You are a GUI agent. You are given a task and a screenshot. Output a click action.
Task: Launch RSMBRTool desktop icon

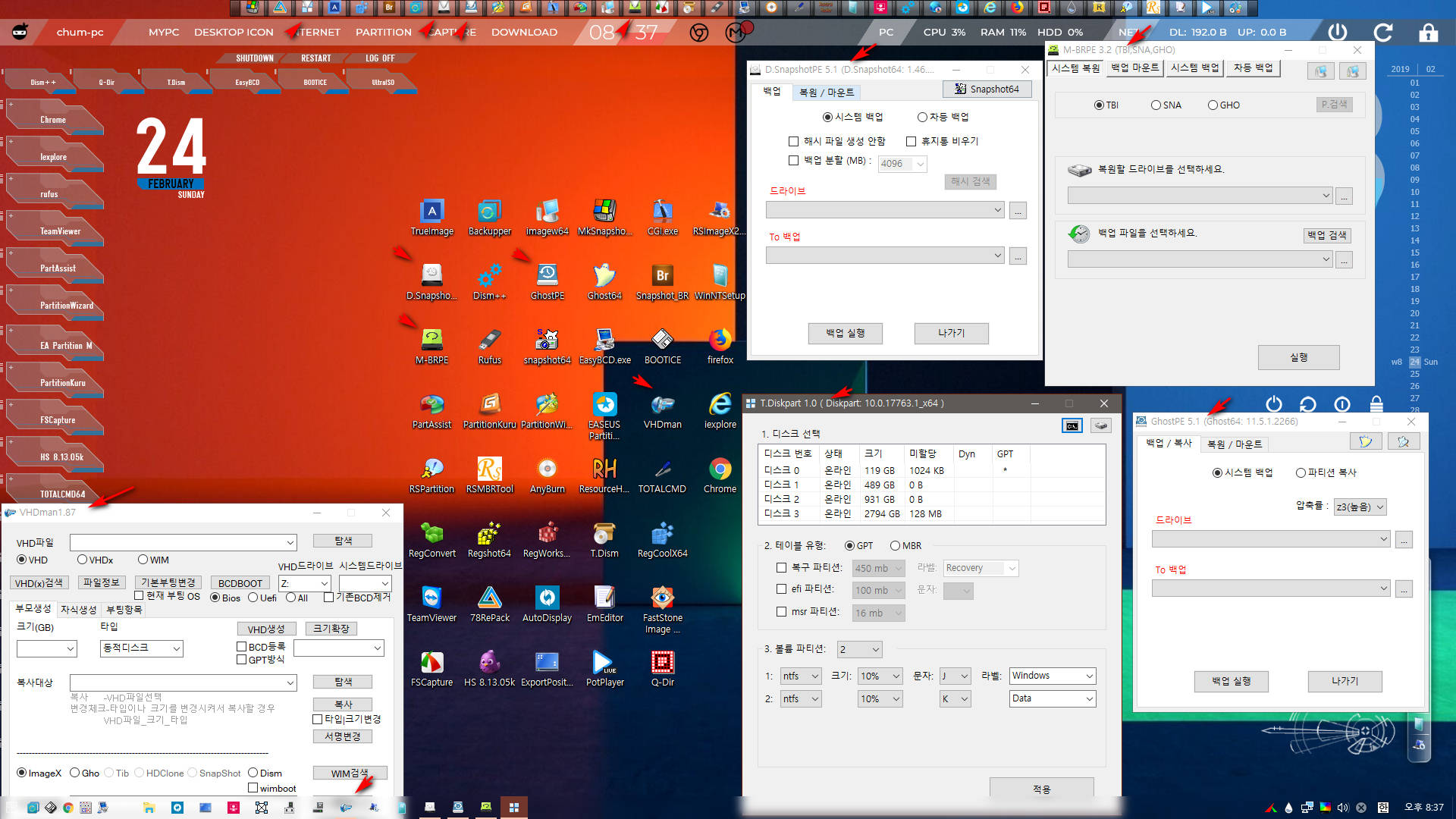(489, 475)
